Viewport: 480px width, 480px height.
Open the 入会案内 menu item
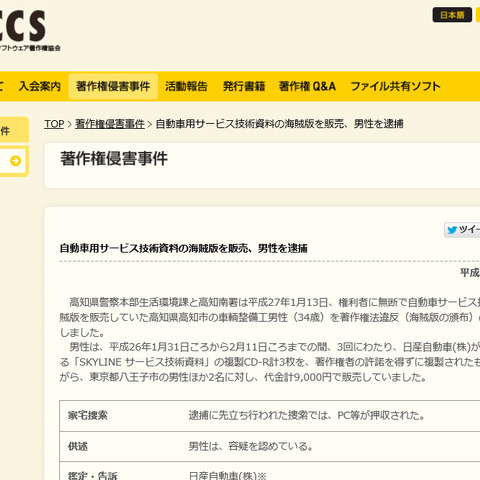pos(40,86)
